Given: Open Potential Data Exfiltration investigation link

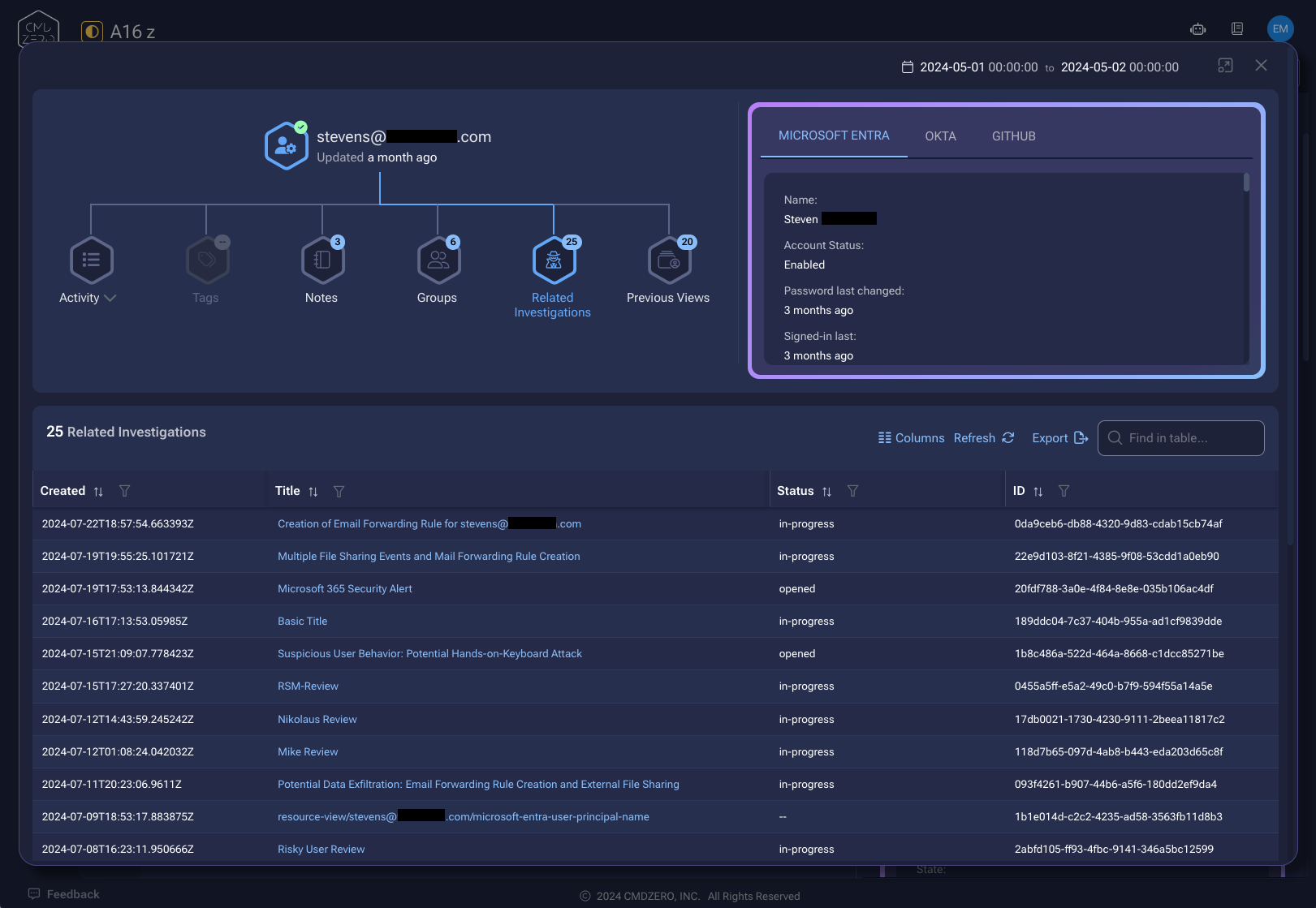Looking at the screenshot, I should [478, 785].
